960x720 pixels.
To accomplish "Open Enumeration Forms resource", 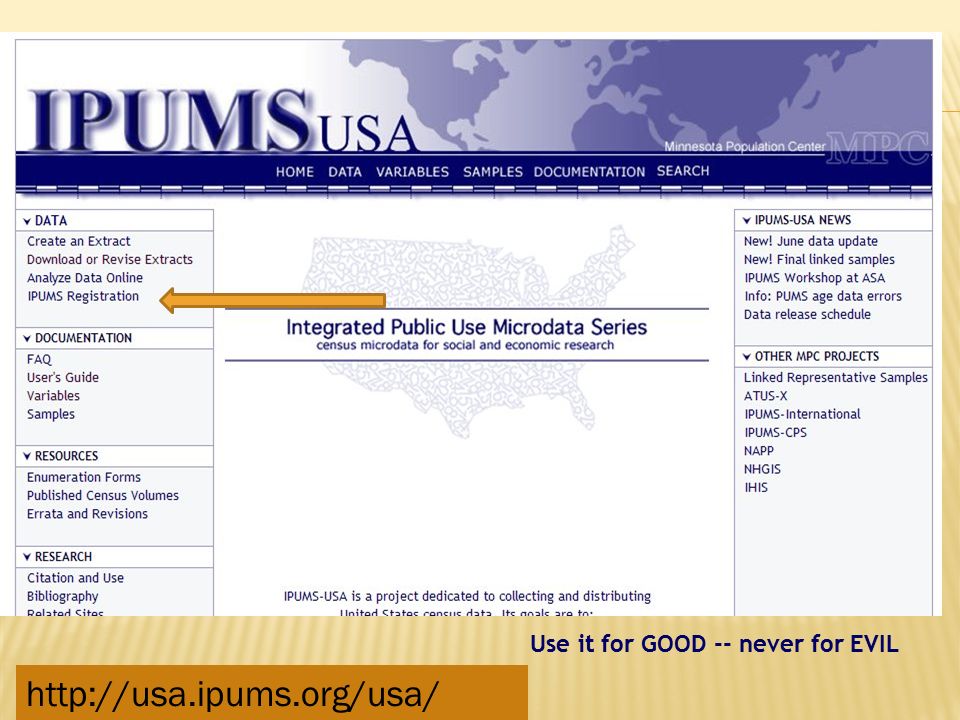I will 84,477.
